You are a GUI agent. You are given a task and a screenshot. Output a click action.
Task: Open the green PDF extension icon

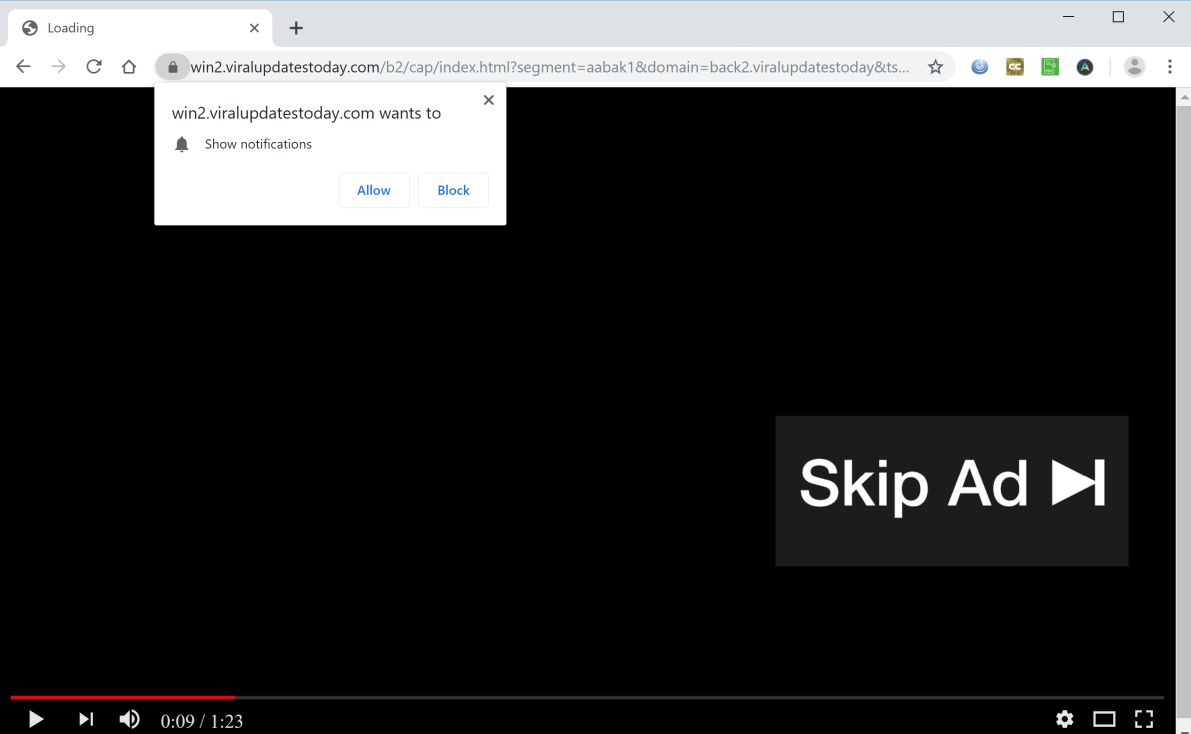click(1049, 66)
